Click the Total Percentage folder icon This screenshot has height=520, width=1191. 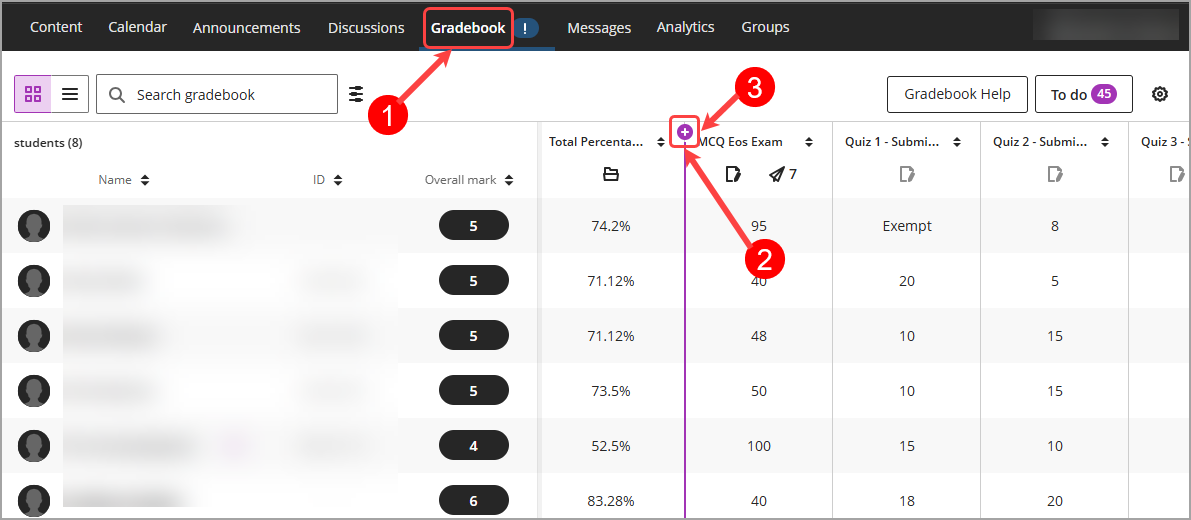[611, 175]
